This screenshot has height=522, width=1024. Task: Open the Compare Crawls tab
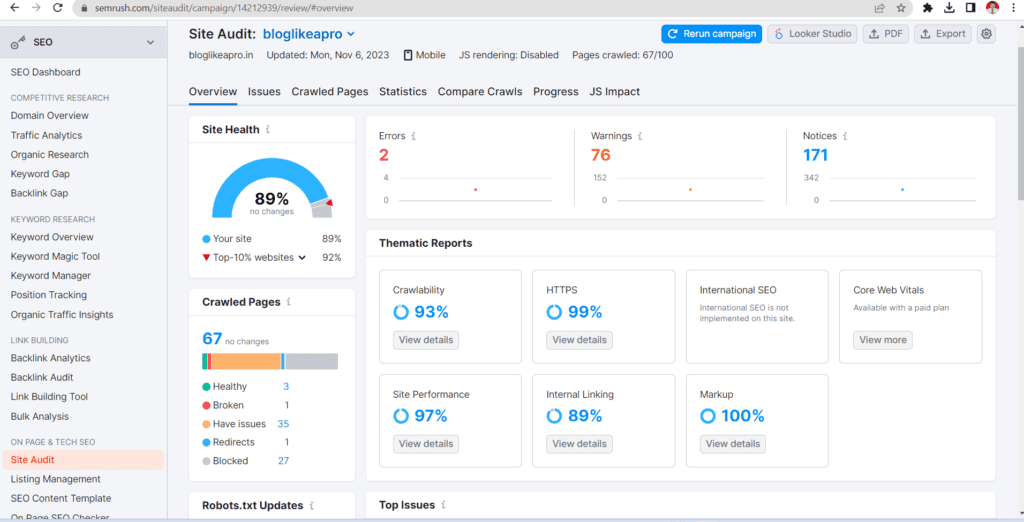480,91
